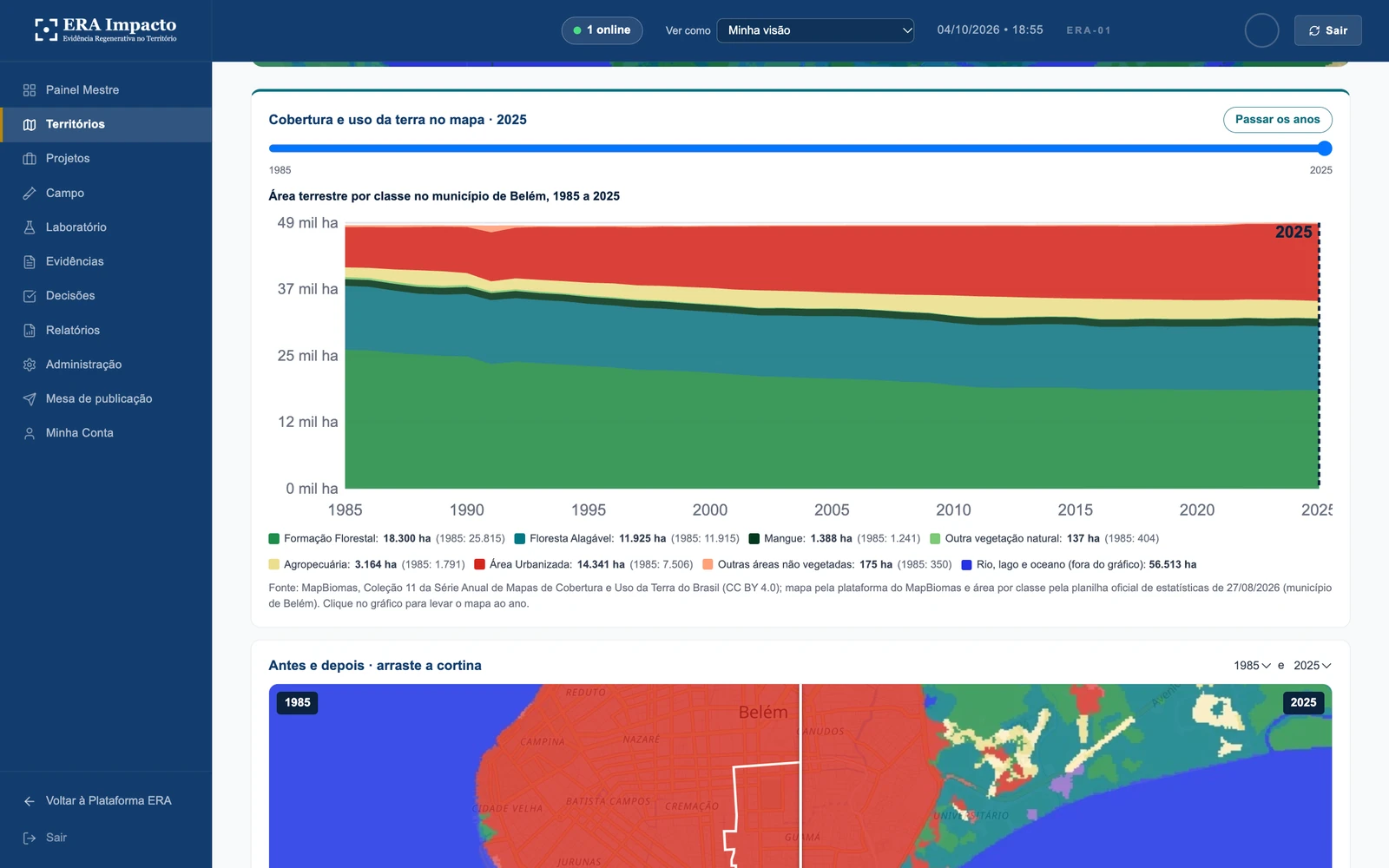Navigate to Evidências

[x=106, y=261]
